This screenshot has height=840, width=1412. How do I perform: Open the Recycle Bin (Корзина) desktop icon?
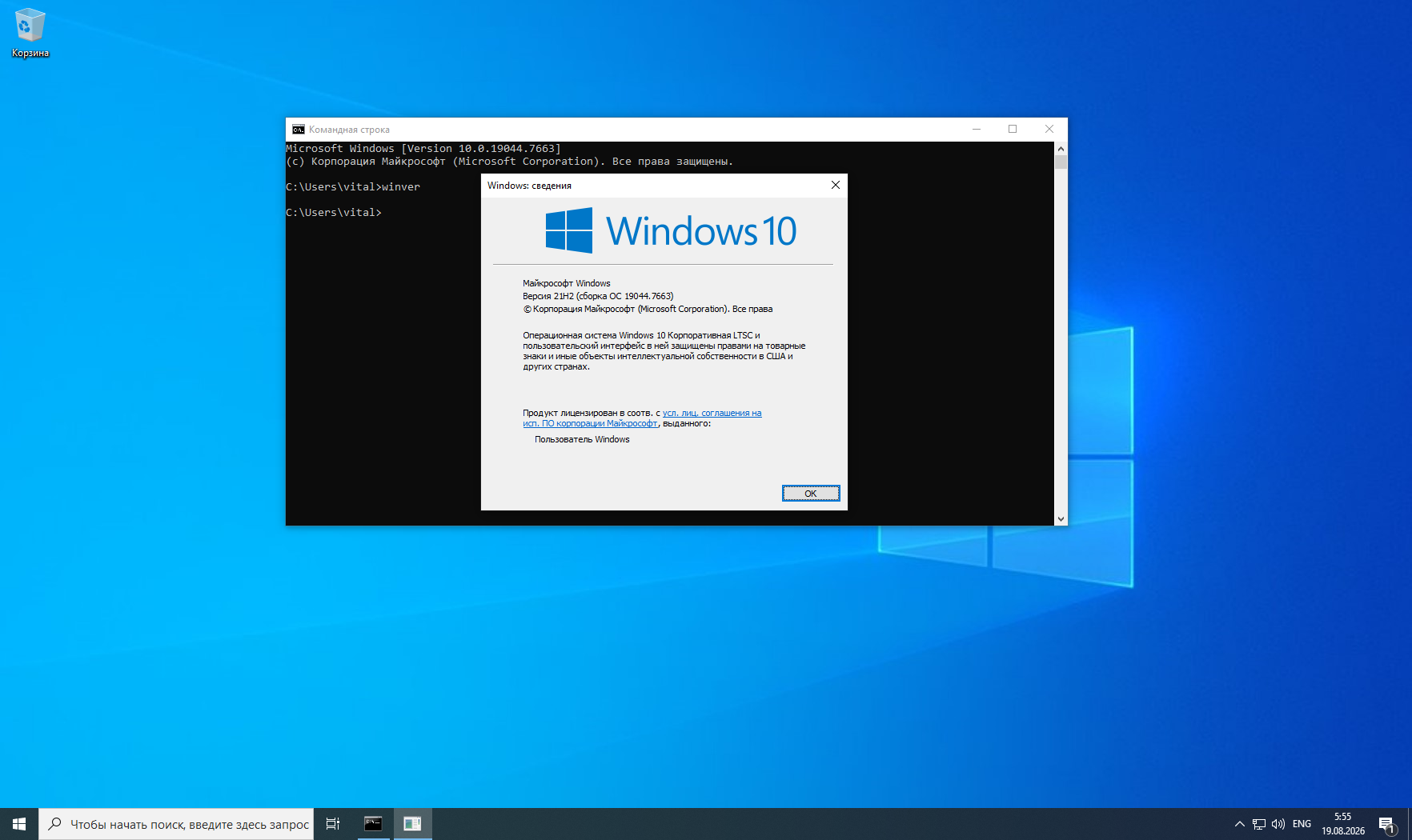[x=30, y=33]
